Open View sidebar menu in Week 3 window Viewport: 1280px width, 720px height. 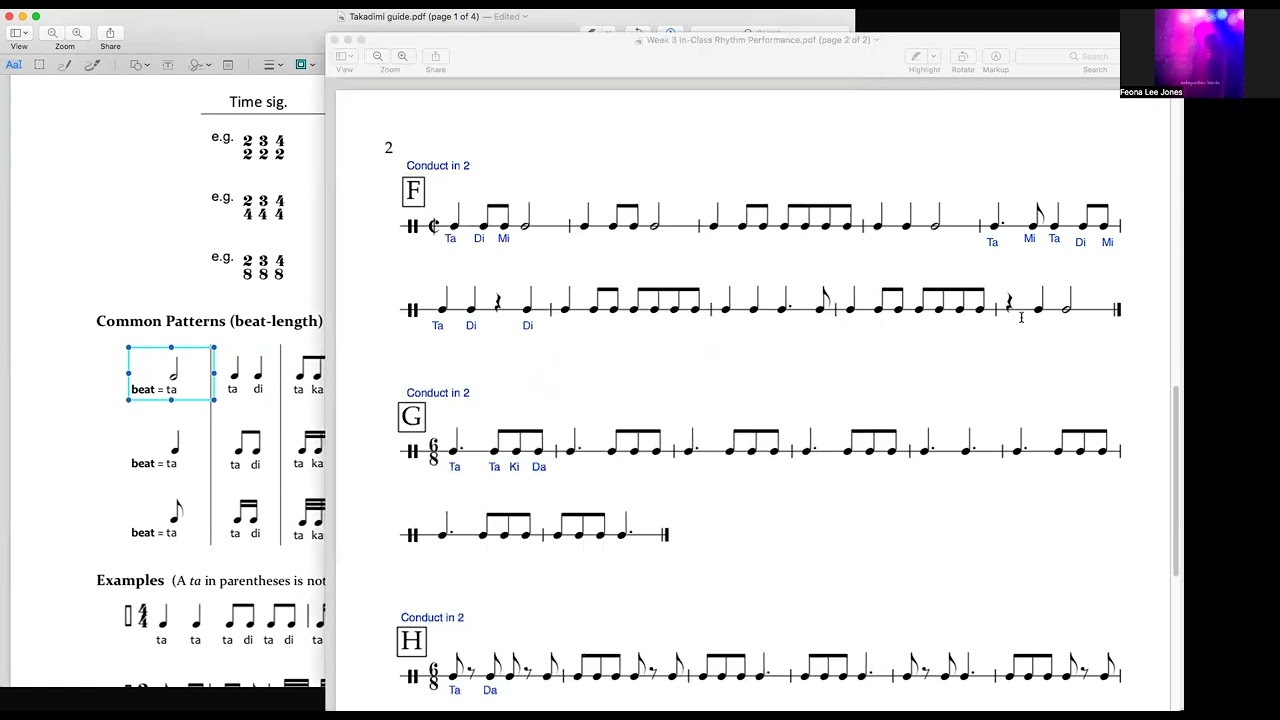(345, 57)
